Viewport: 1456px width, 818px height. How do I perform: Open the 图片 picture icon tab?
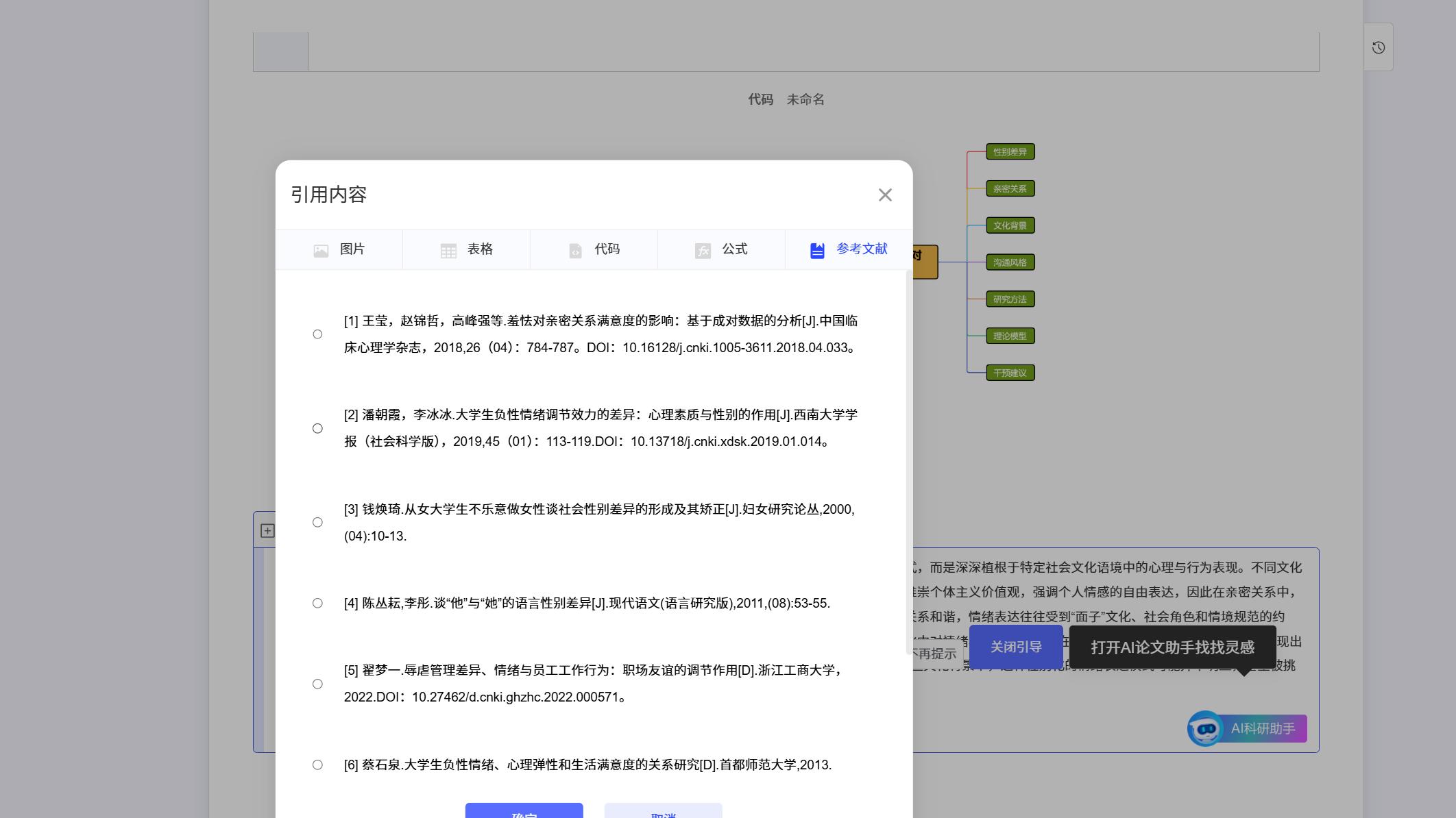tap(321, 249)
